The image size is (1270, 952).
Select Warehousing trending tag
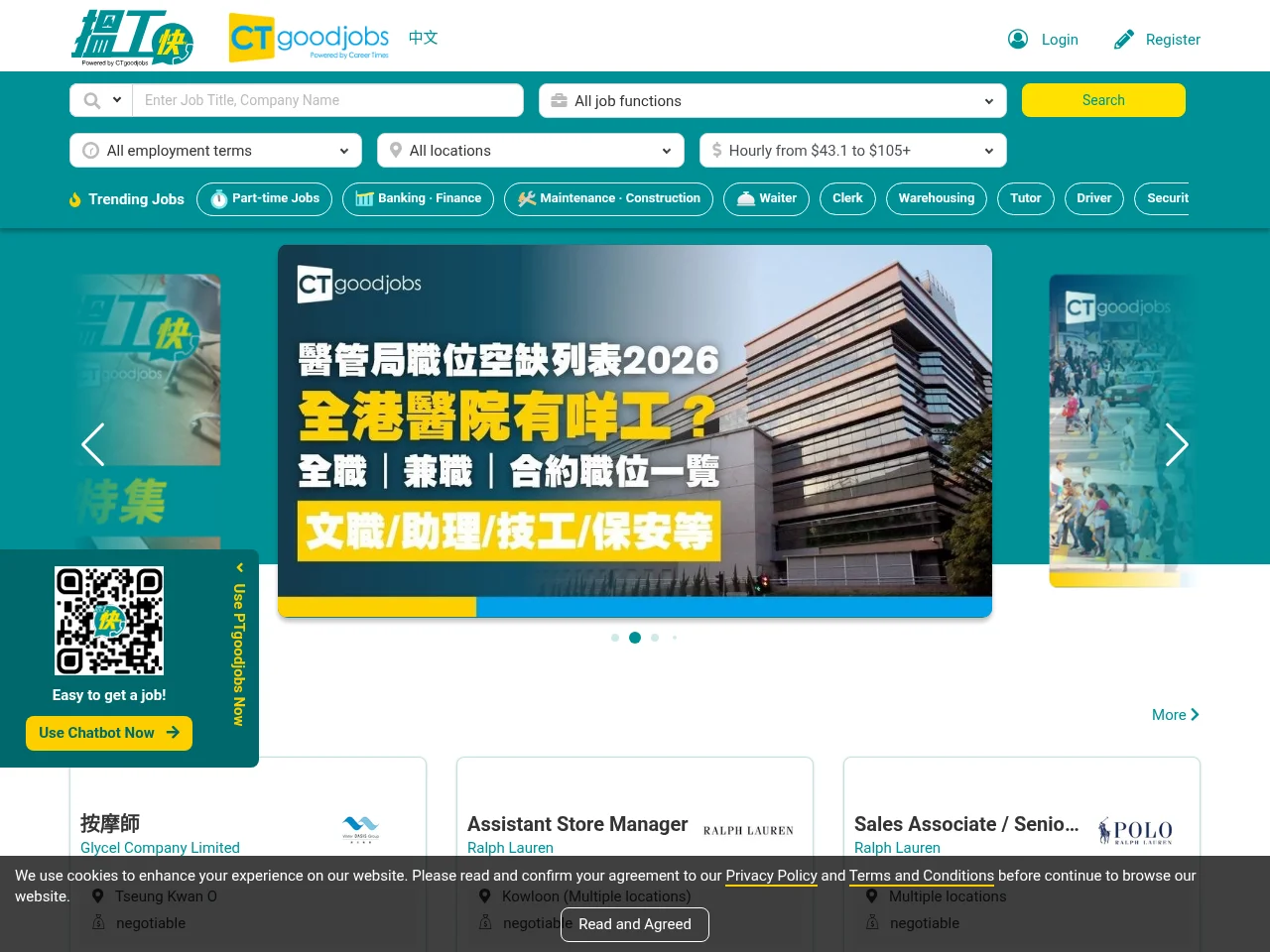pyautogui.click(x=937, y=198)
